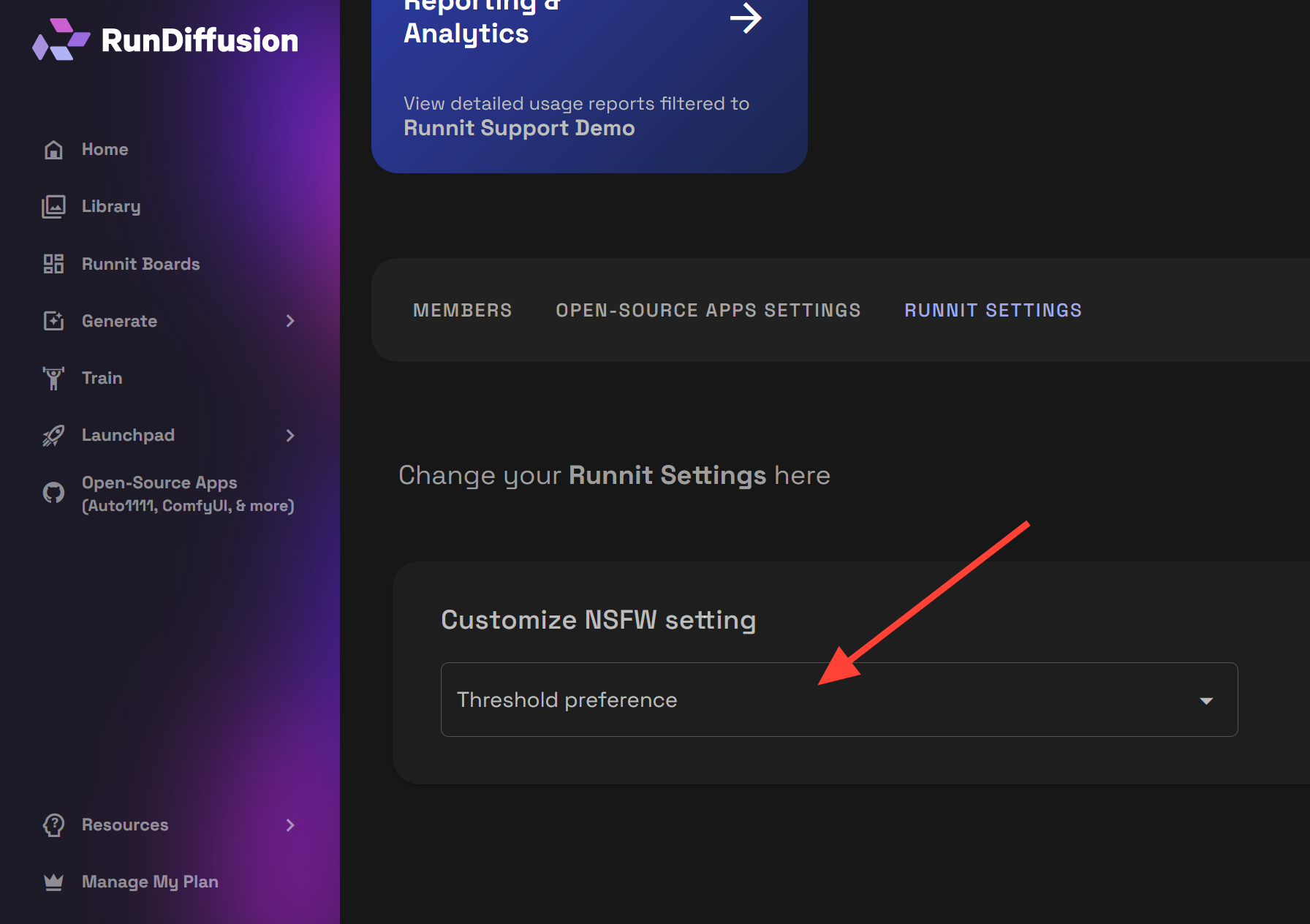Click the GitHub icon for Open-Source Apps
Screen dimensions: 1310x924
point(53,493)
